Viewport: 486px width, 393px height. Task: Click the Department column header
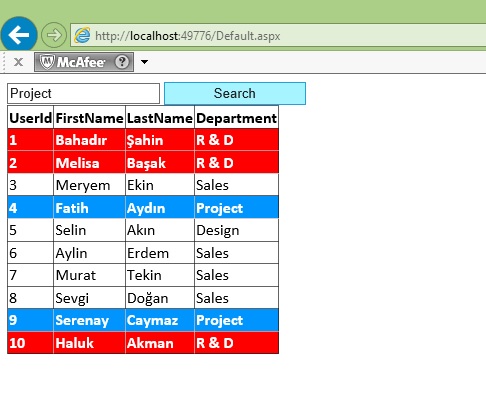pos(236,118)
